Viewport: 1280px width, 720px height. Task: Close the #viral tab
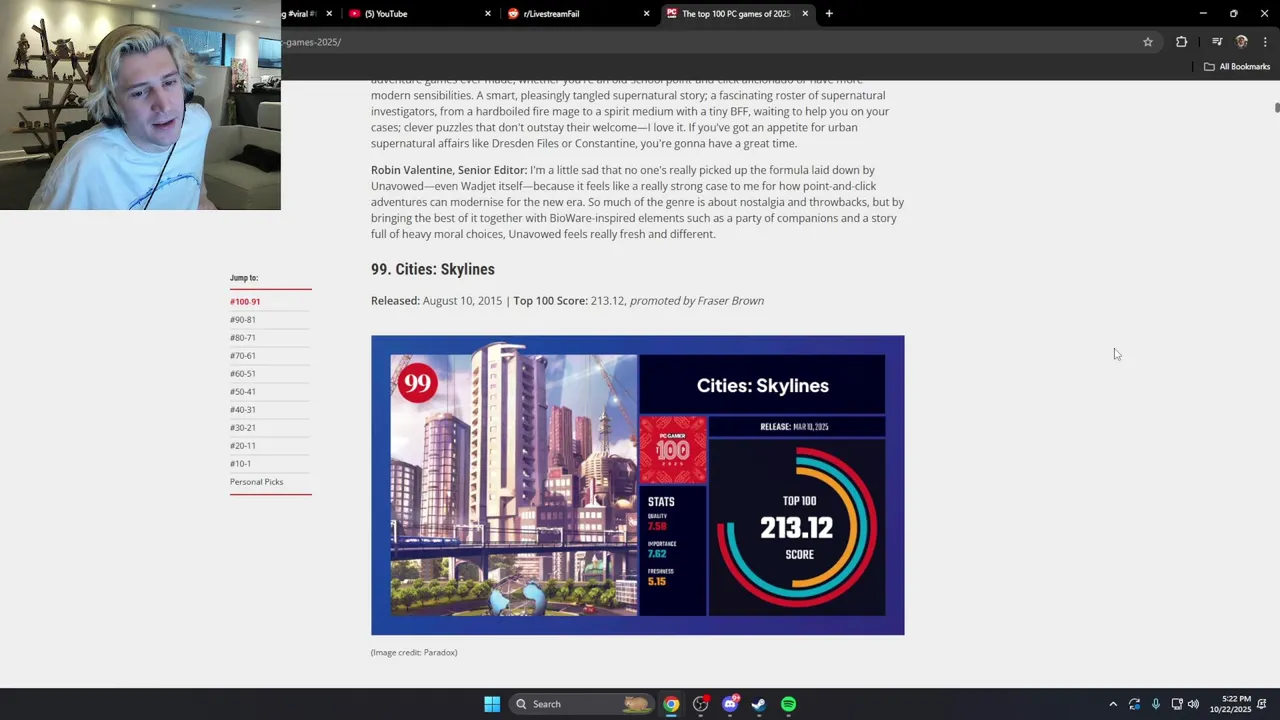tap(329, 14)
